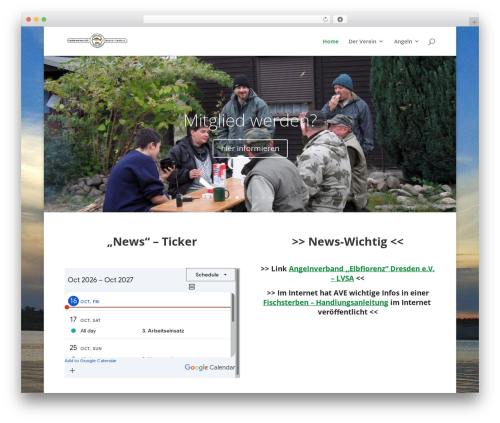Go to the Home menu item
The image size is (500, 423).
point(330,42)
